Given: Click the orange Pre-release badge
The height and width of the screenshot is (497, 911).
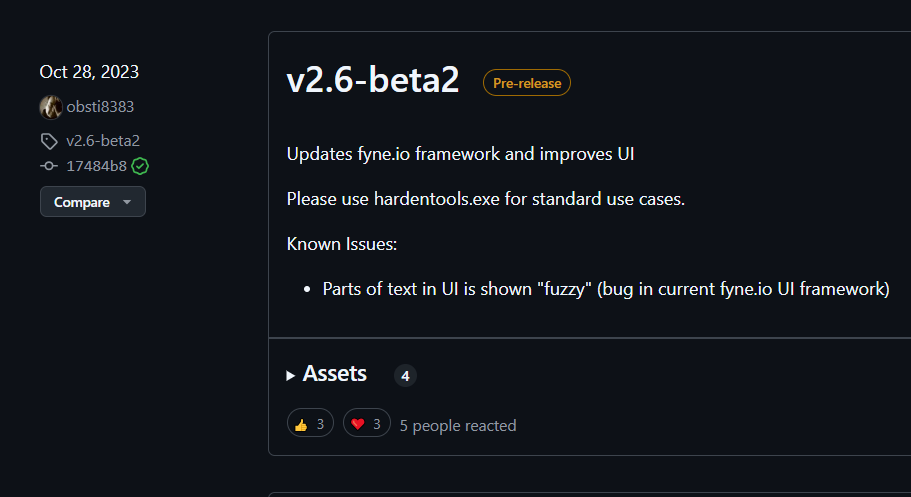Looking at the screenshot, I should coord(527,83).
